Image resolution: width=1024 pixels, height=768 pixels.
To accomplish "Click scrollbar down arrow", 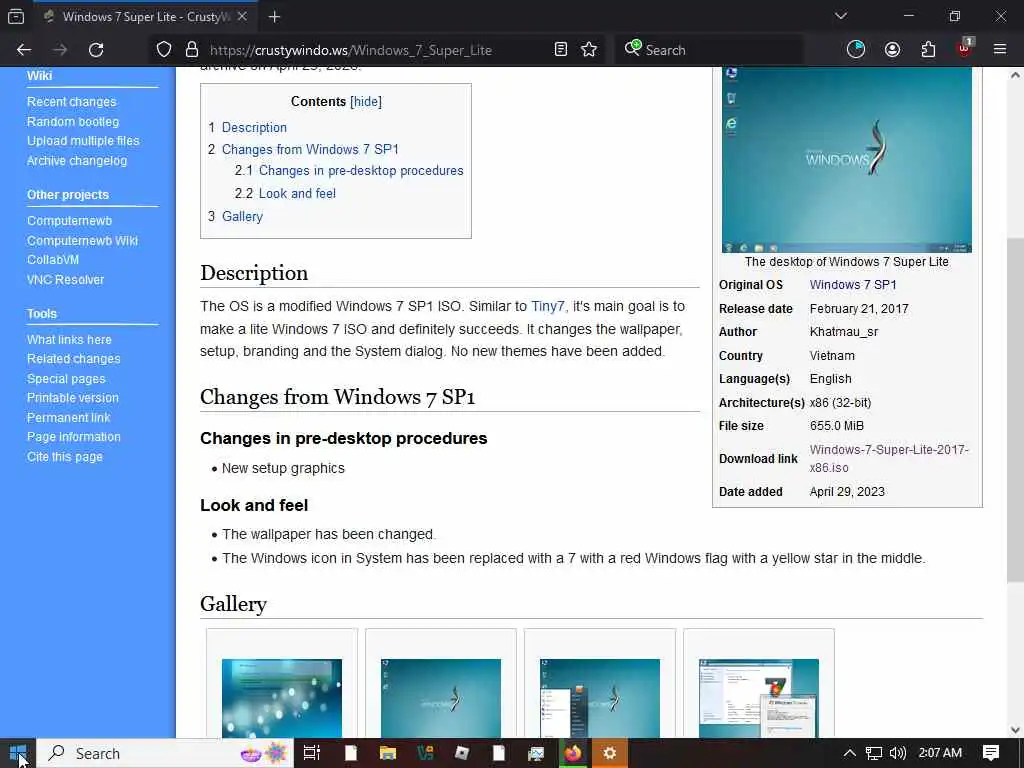I will click(1015, 729).
